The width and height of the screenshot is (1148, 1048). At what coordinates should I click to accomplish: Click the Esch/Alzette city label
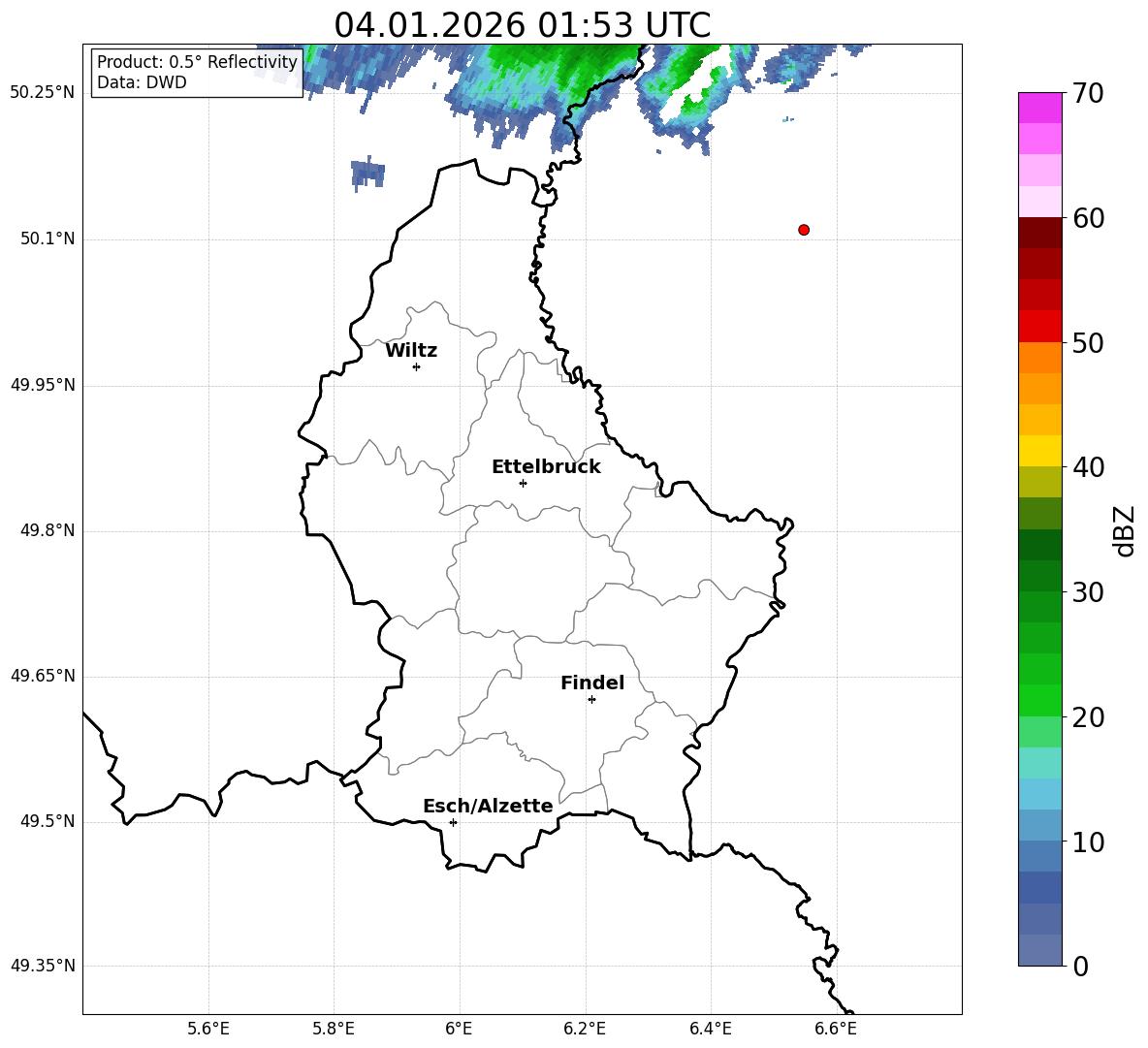489,806
